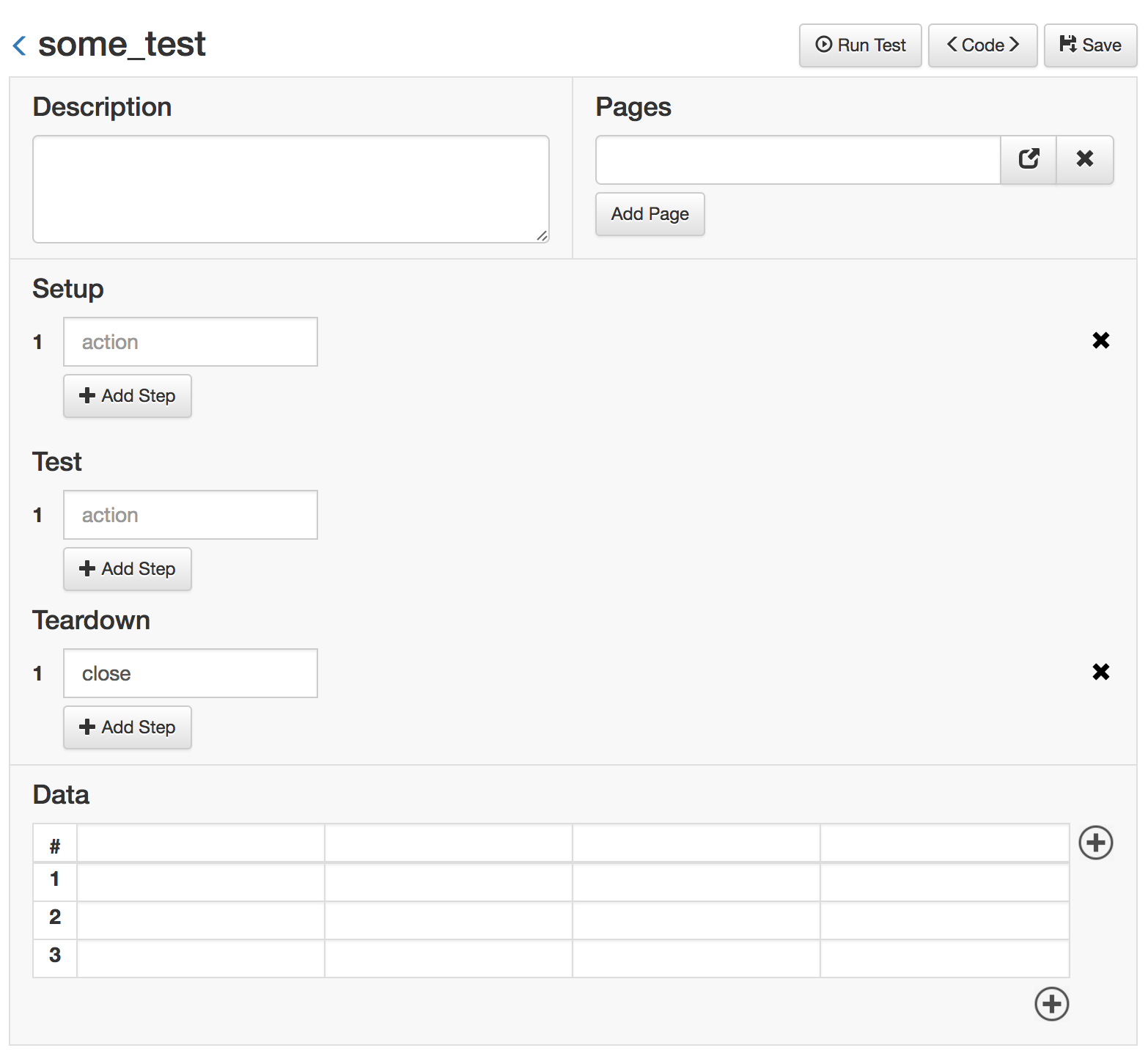Go back using the blue chevron arrow

[x=20, y=45]
